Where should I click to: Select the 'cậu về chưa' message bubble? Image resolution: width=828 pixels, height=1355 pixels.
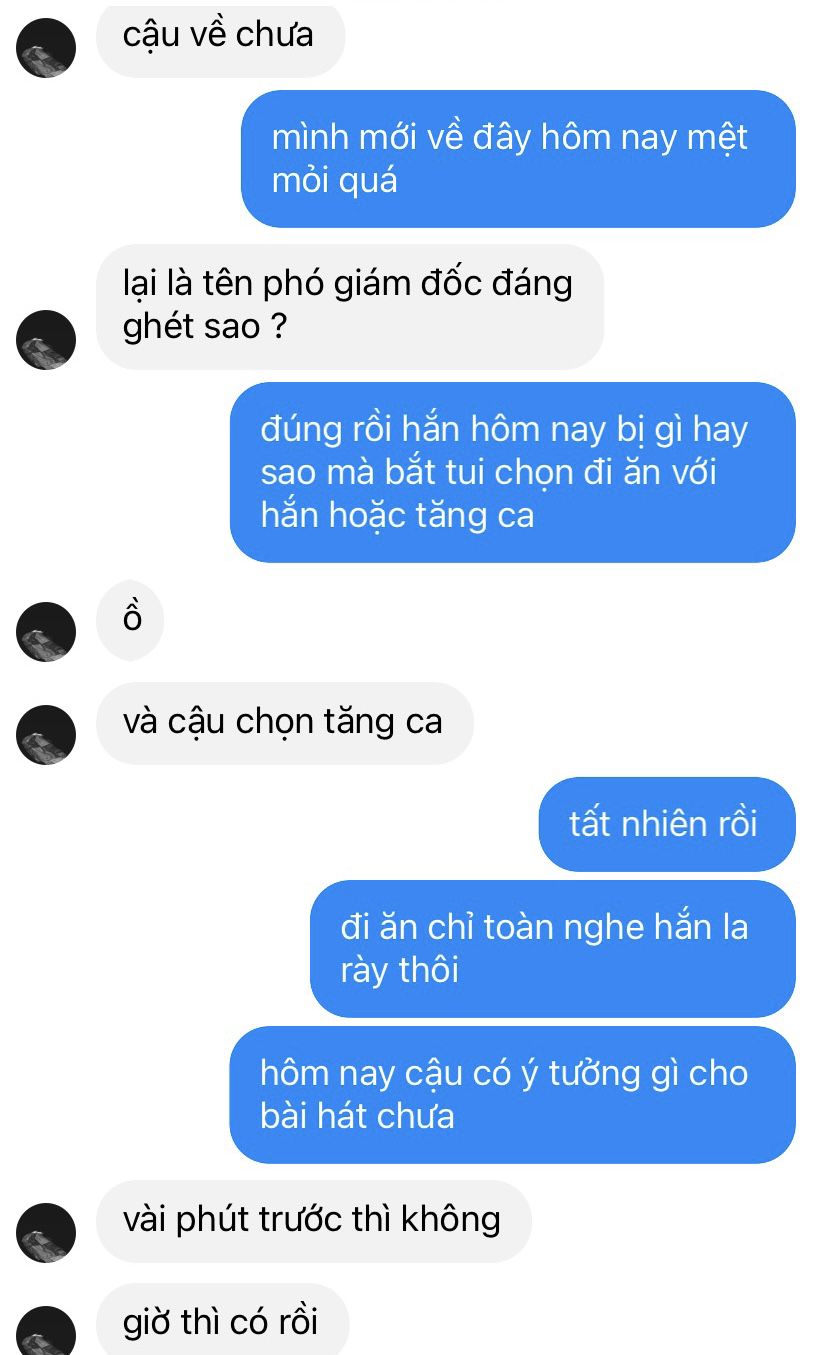[220, 37]
